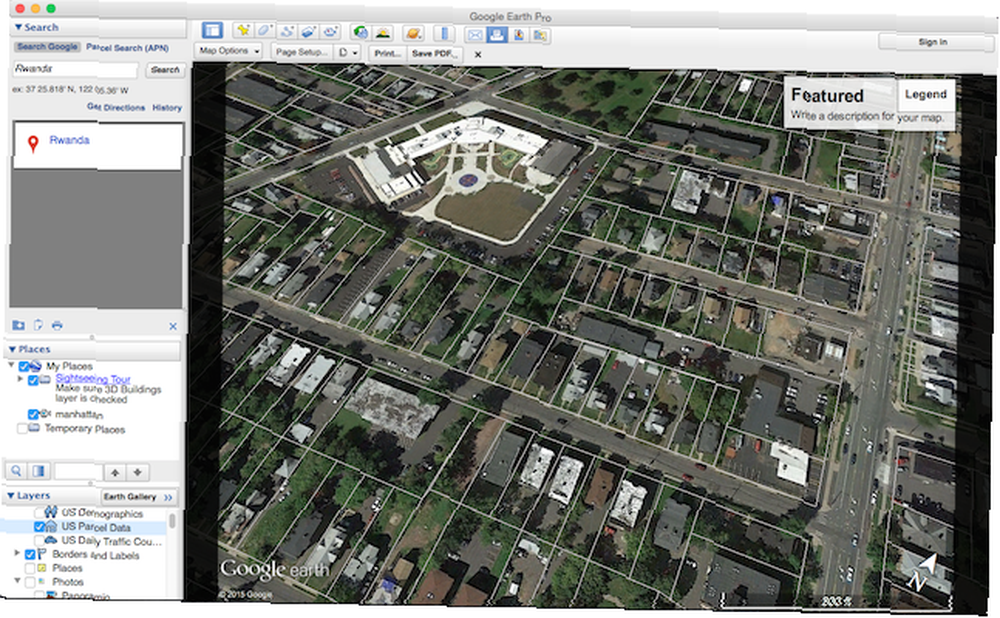Close the print toolbar with the X
Screen dimensions: 1000x618
point(478,55)
